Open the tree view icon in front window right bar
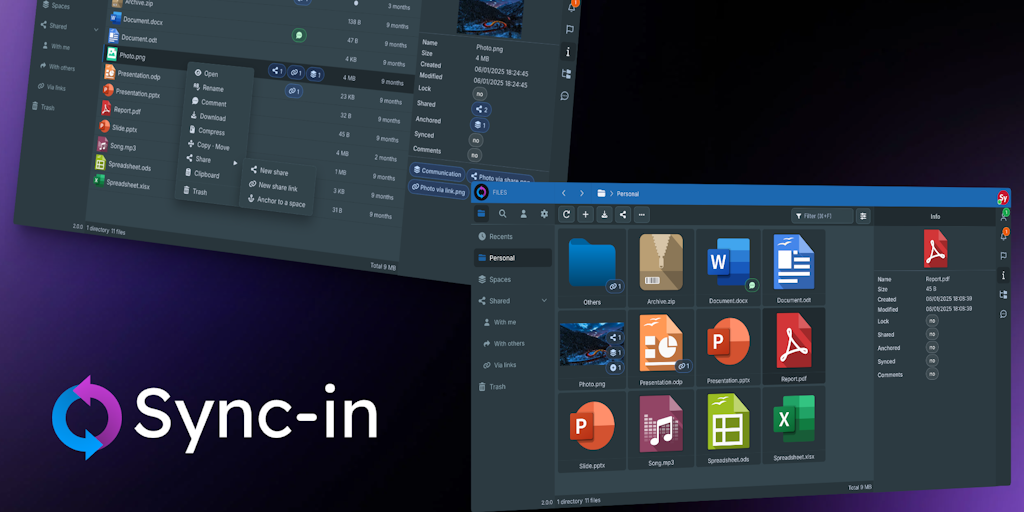Viewport: 1024px width, 512px height. pyautogui.click(x=1004, y=295)
